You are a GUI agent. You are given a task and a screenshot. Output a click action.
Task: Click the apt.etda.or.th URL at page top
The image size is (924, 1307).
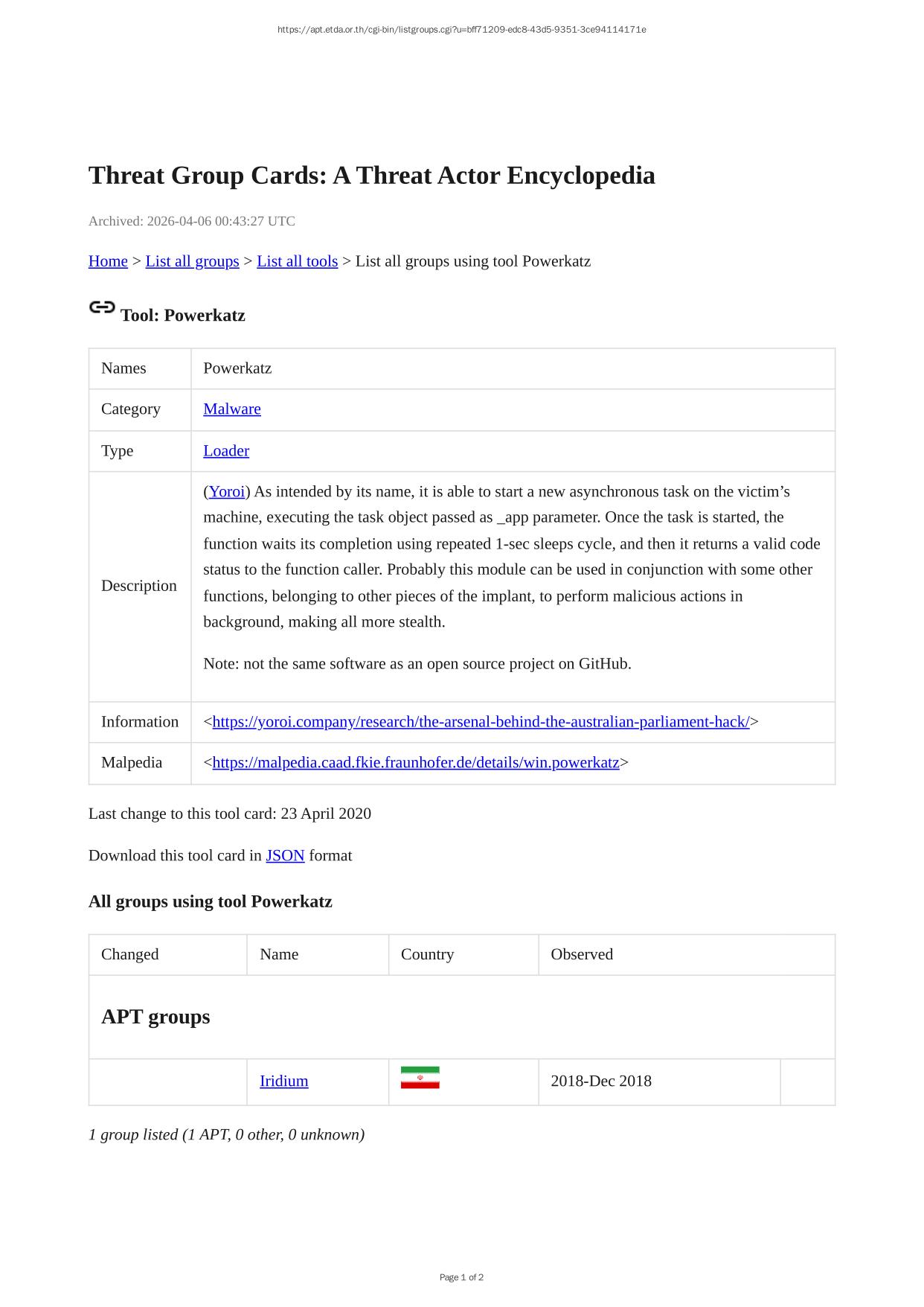tap(461, 30)
